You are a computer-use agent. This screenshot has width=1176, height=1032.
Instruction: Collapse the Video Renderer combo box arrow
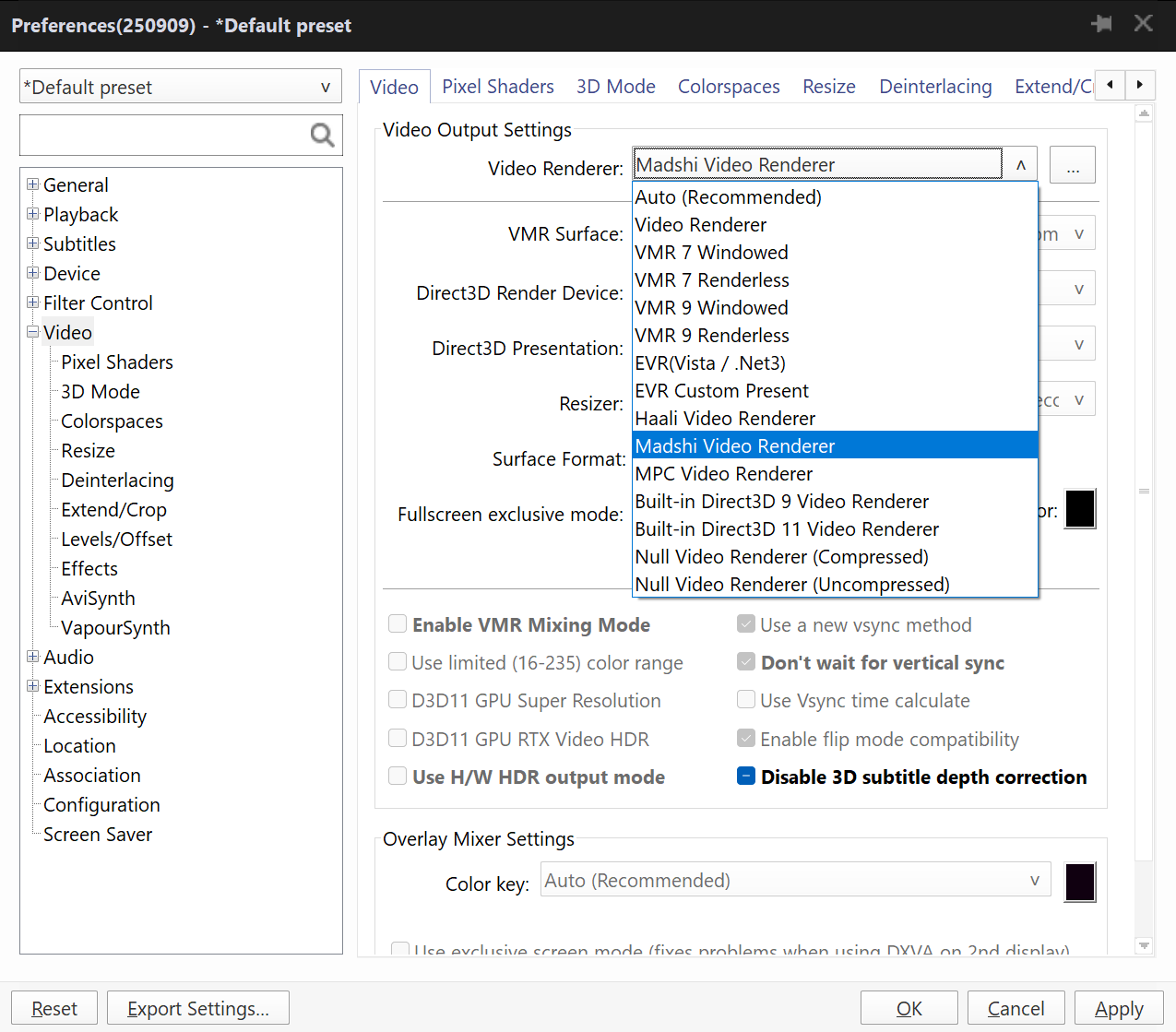point(1020,165)
